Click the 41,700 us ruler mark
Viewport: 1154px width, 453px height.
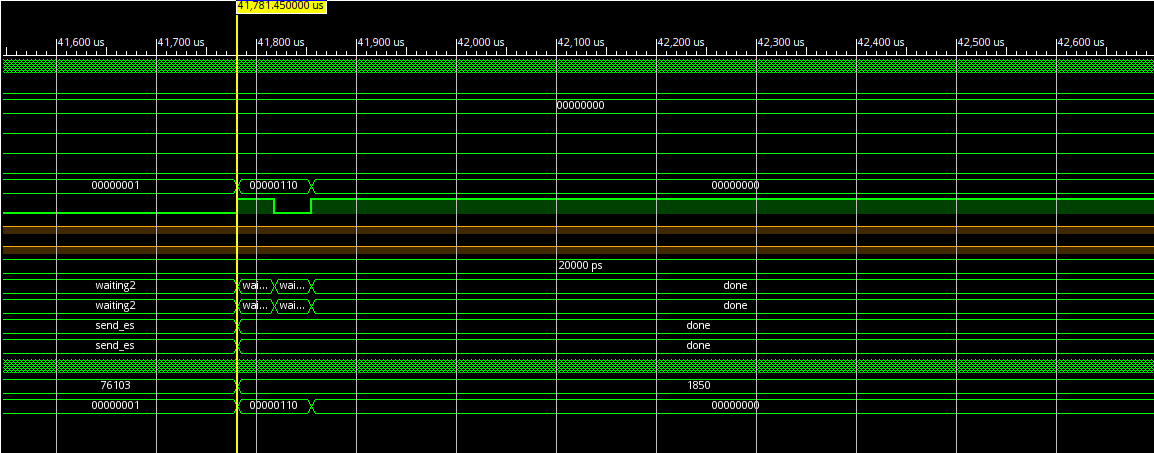[x=180, y=42]
